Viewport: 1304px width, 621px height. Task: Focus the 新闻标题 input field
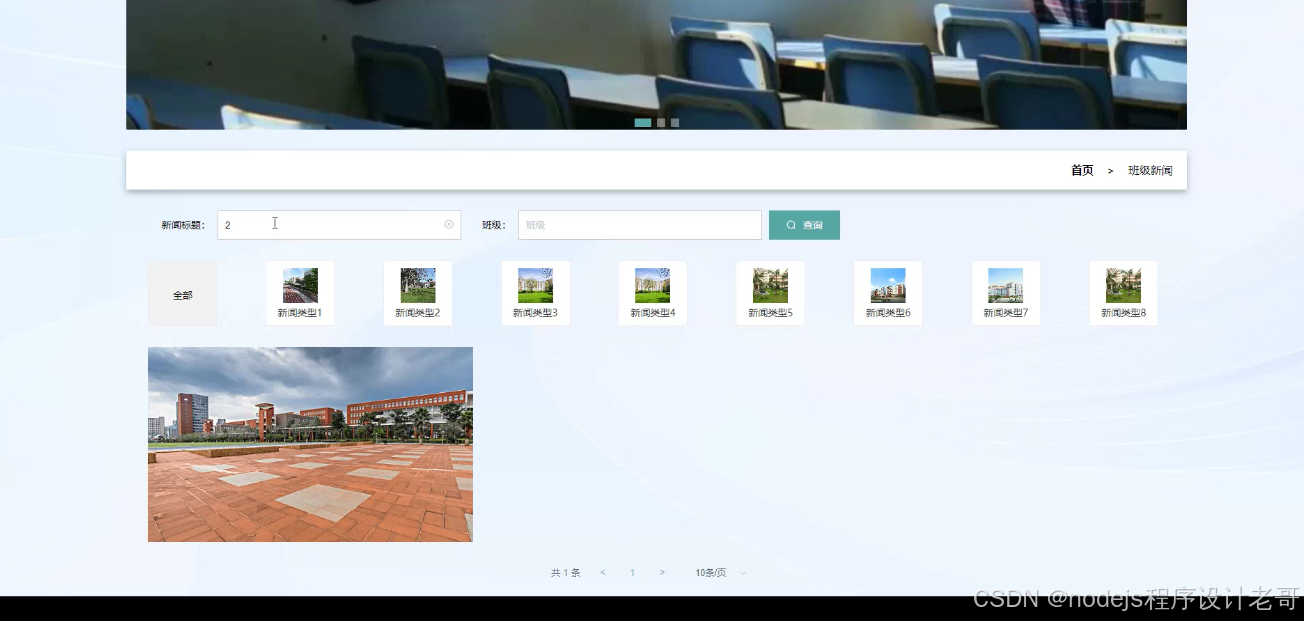point(339,225)
